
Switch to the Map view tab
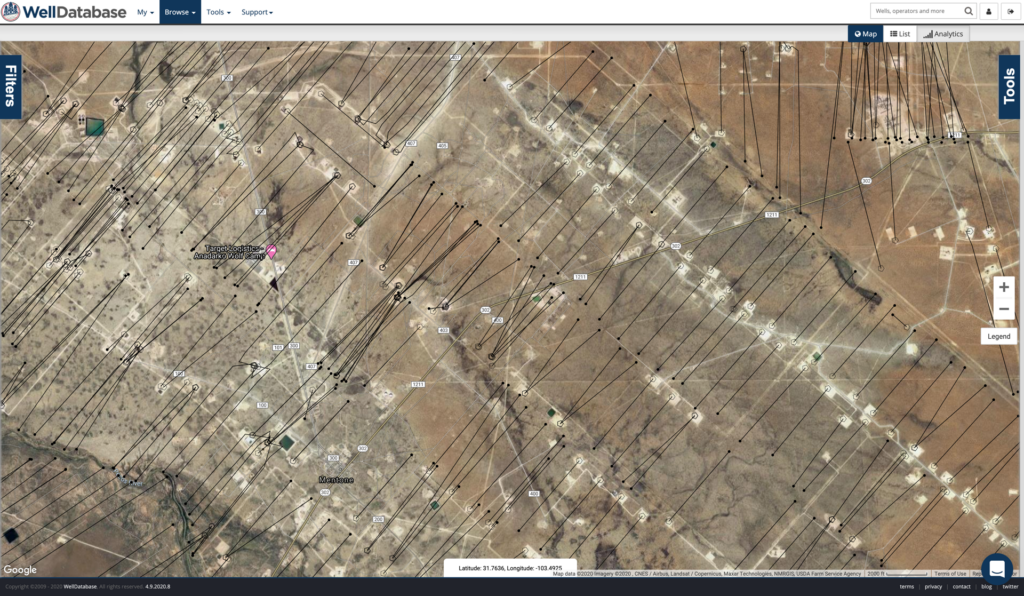pyautogui.click(x=865, y=34)
